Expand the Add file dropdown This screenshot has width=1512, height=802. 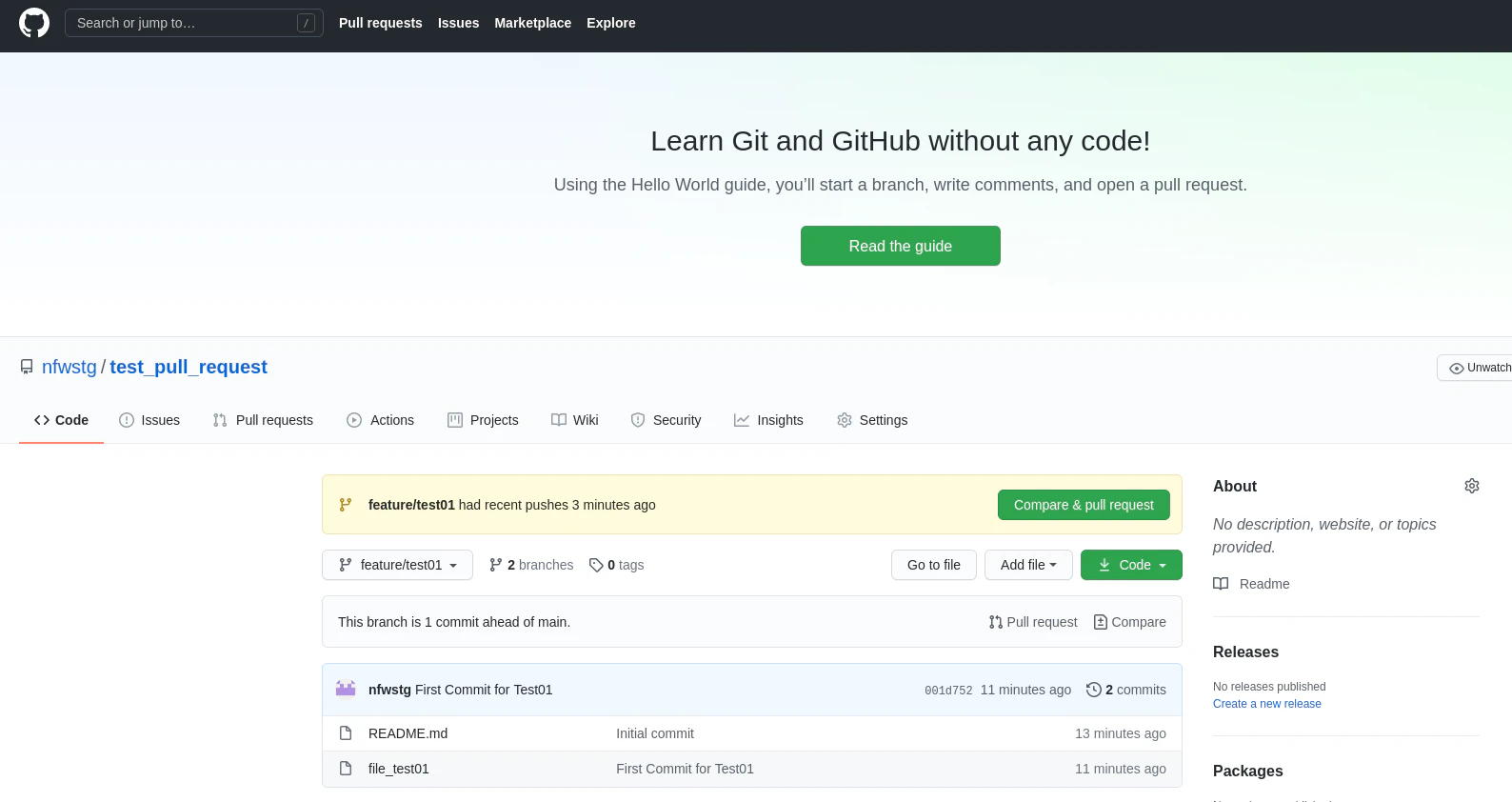tap(1028, 565)
